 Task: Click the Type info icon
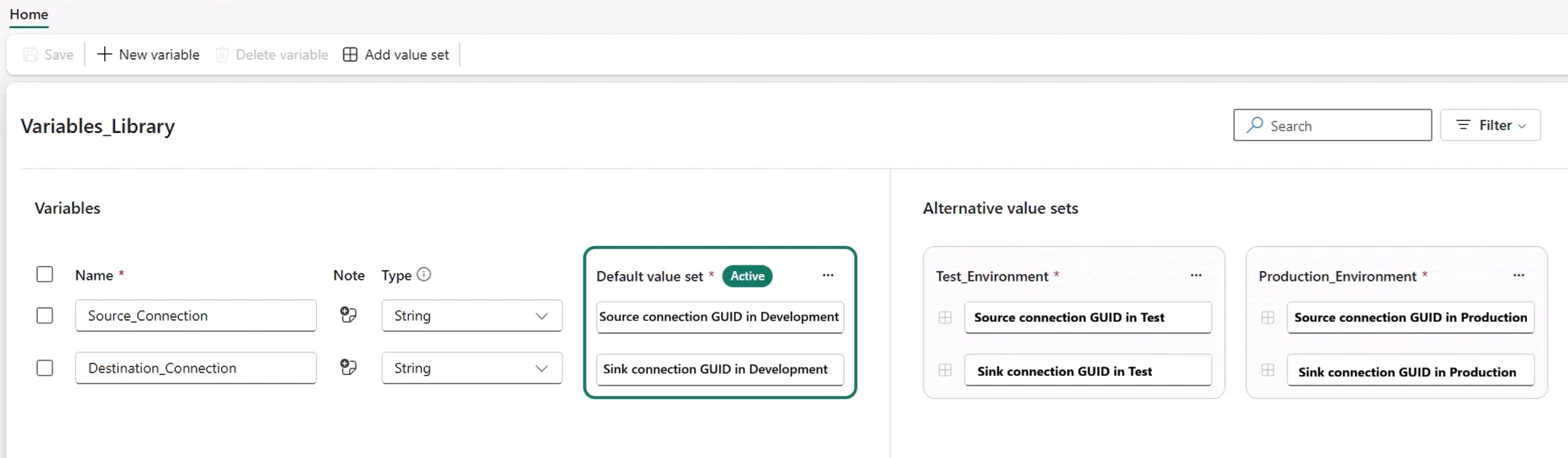[x=424, y=275]
